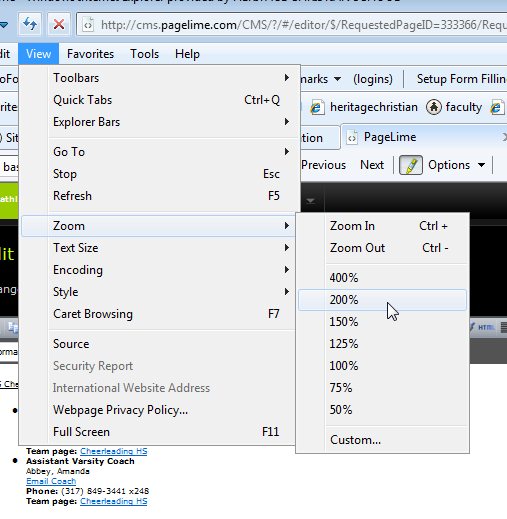Select Stop in View menu
The height and width of the screenshot is (519, 507).
pos(158,174)
